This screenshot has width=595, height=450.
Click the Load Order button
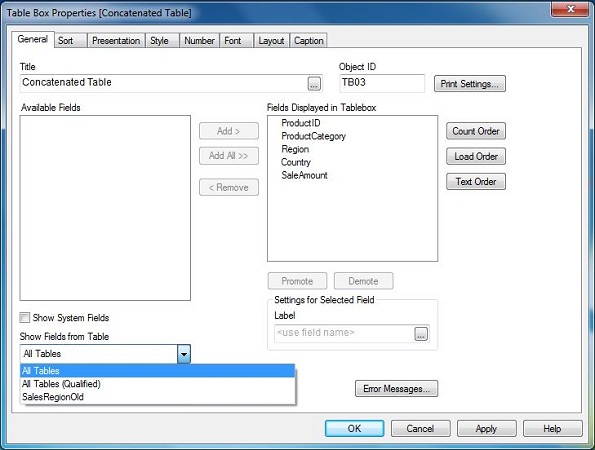point(476,156)
